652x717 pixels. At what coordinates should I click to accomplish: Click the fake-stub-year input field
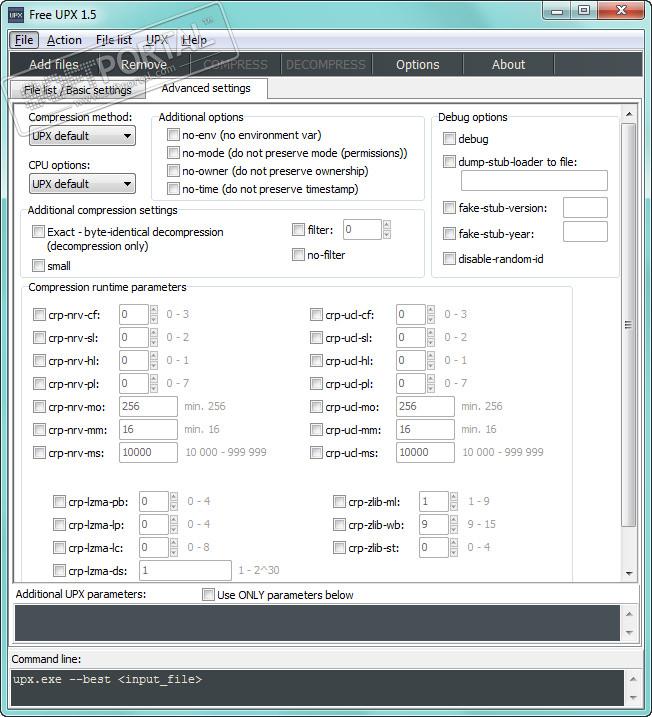click(x=585, y=231)
